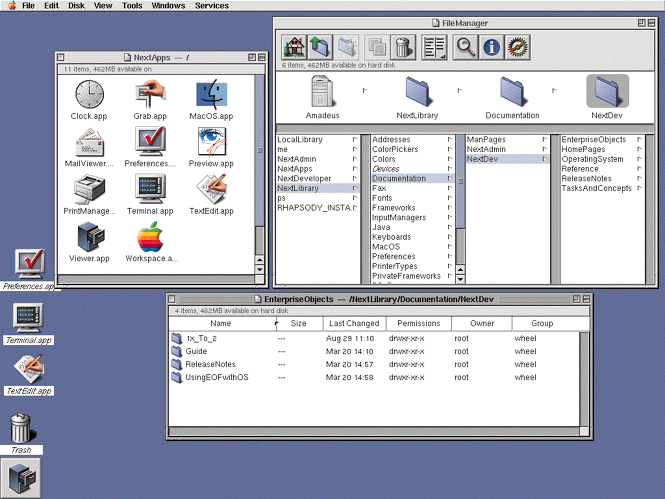665x499 pixels.
Task: Click second browser column scroll down arrow
Action: 460,279
